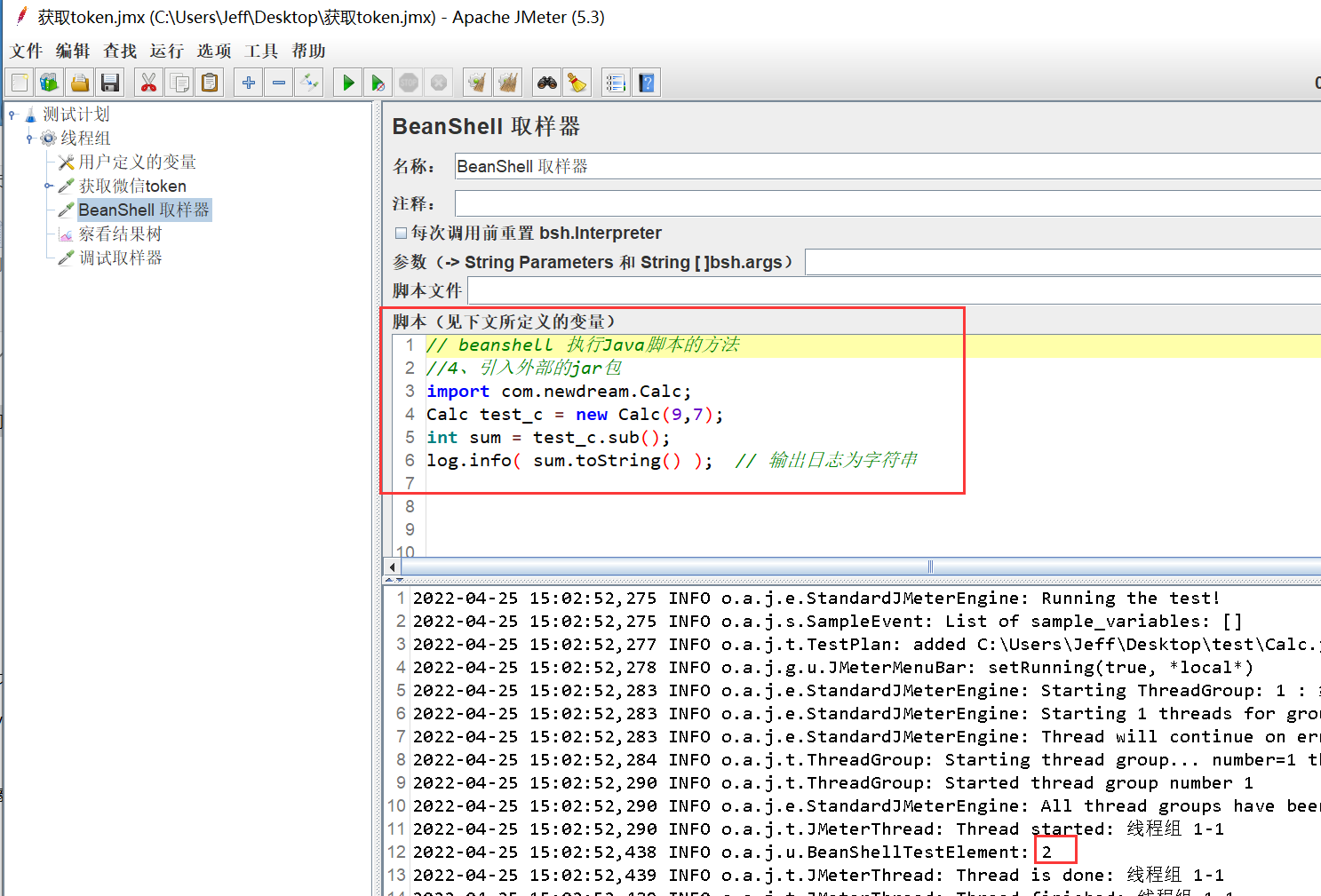
Task: Open function helper dialog icon
Action: coord(616,83)
